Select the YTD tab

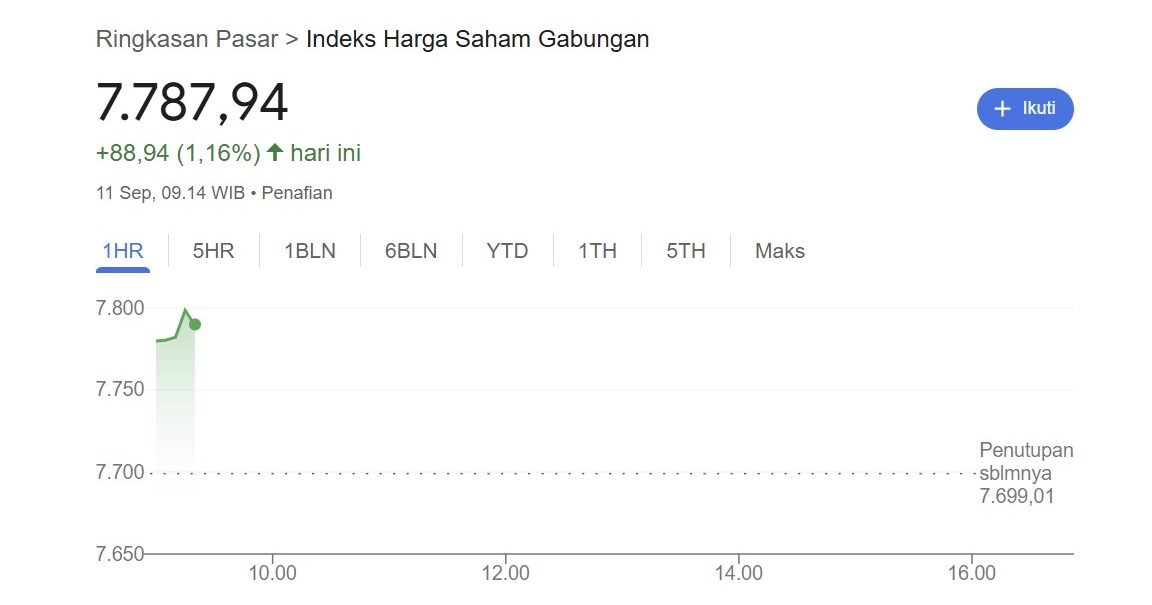pos(507,251)
